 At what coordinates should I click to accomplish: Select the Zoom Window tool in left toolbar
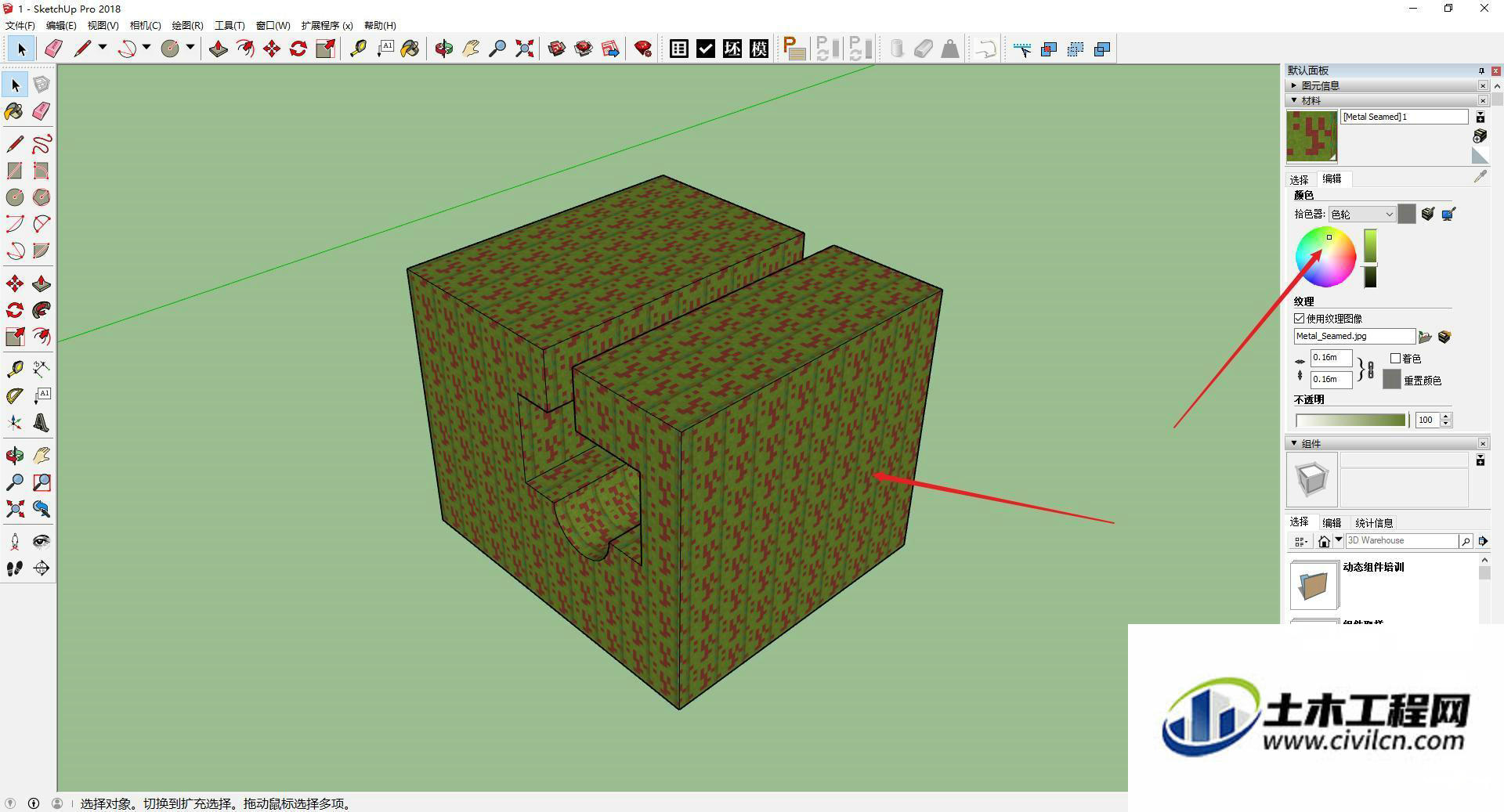42,482
